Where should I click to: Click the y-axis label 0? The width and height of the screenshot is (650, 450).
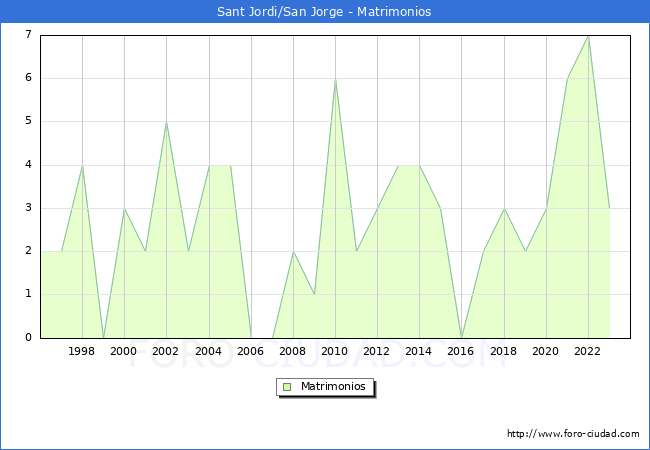point(28,338)
